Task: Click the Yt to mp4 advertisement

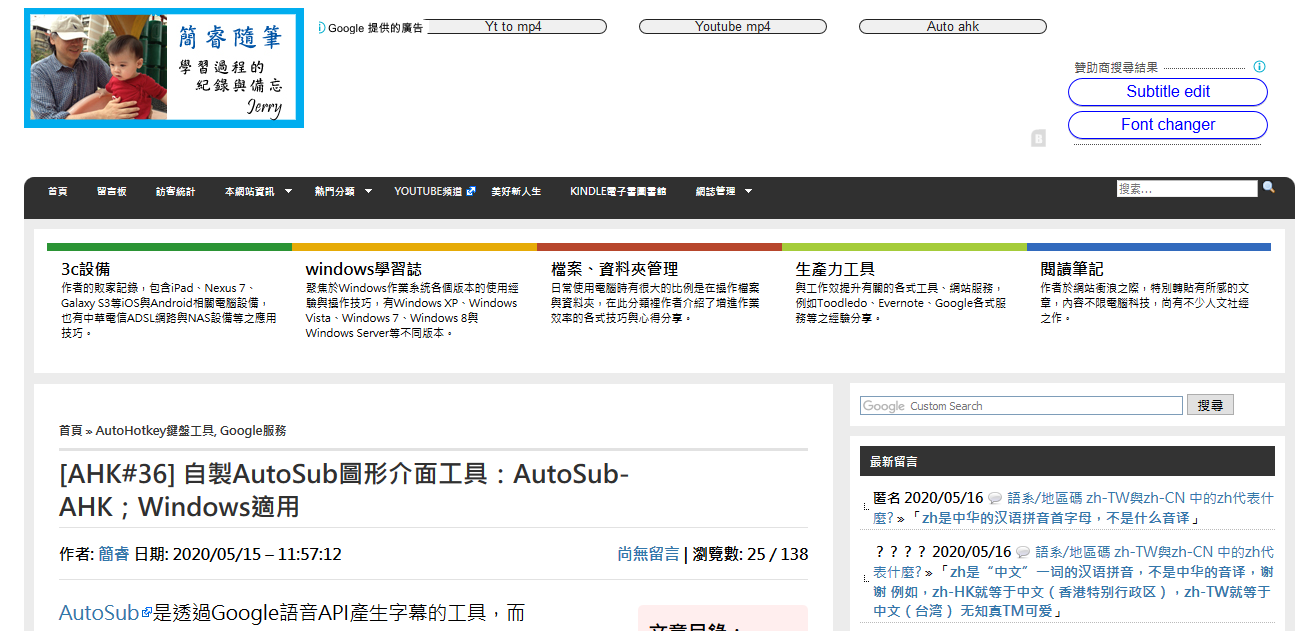Action: [517, 26]
